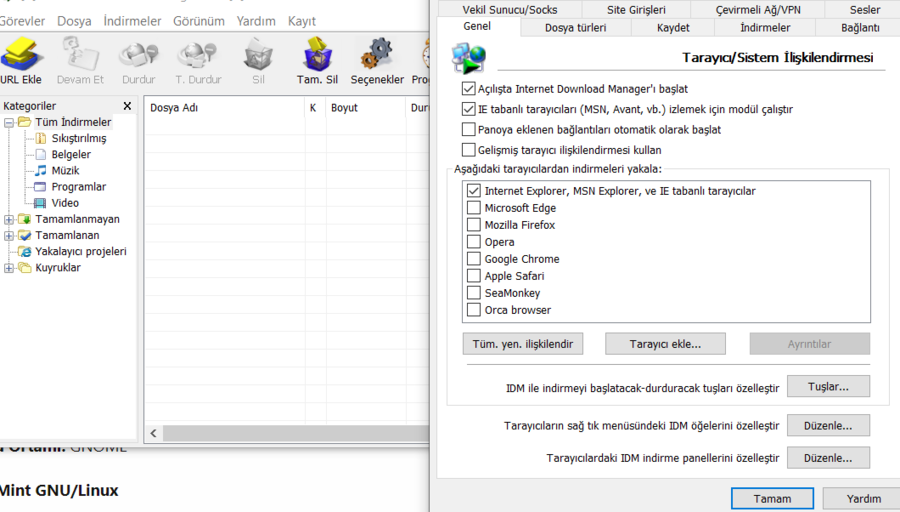Expand the Tamamlanmayan tree node
Image resolution: width=900 pixels, height=512 pixels.
tap(9, 219)
